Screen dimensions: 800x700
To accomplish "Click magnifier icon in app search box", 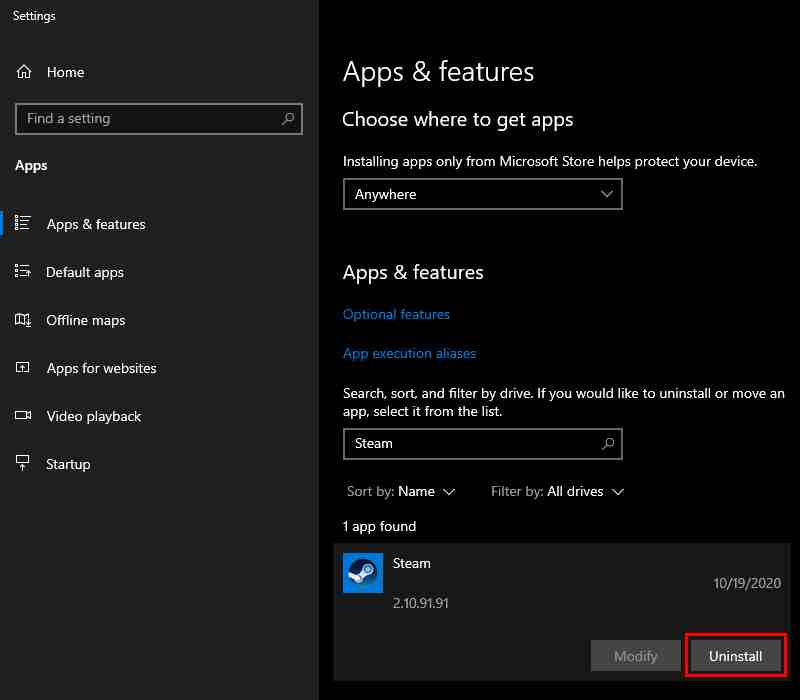I will (608, 443).
